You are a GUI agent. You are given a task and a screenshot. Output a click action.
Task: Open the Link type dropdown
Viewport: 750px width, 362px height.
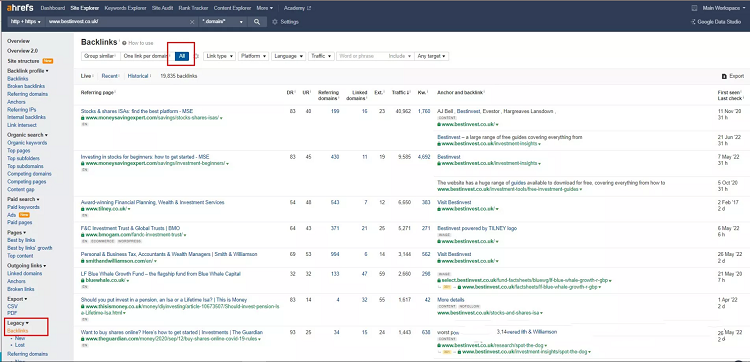[x=220, y=56]
